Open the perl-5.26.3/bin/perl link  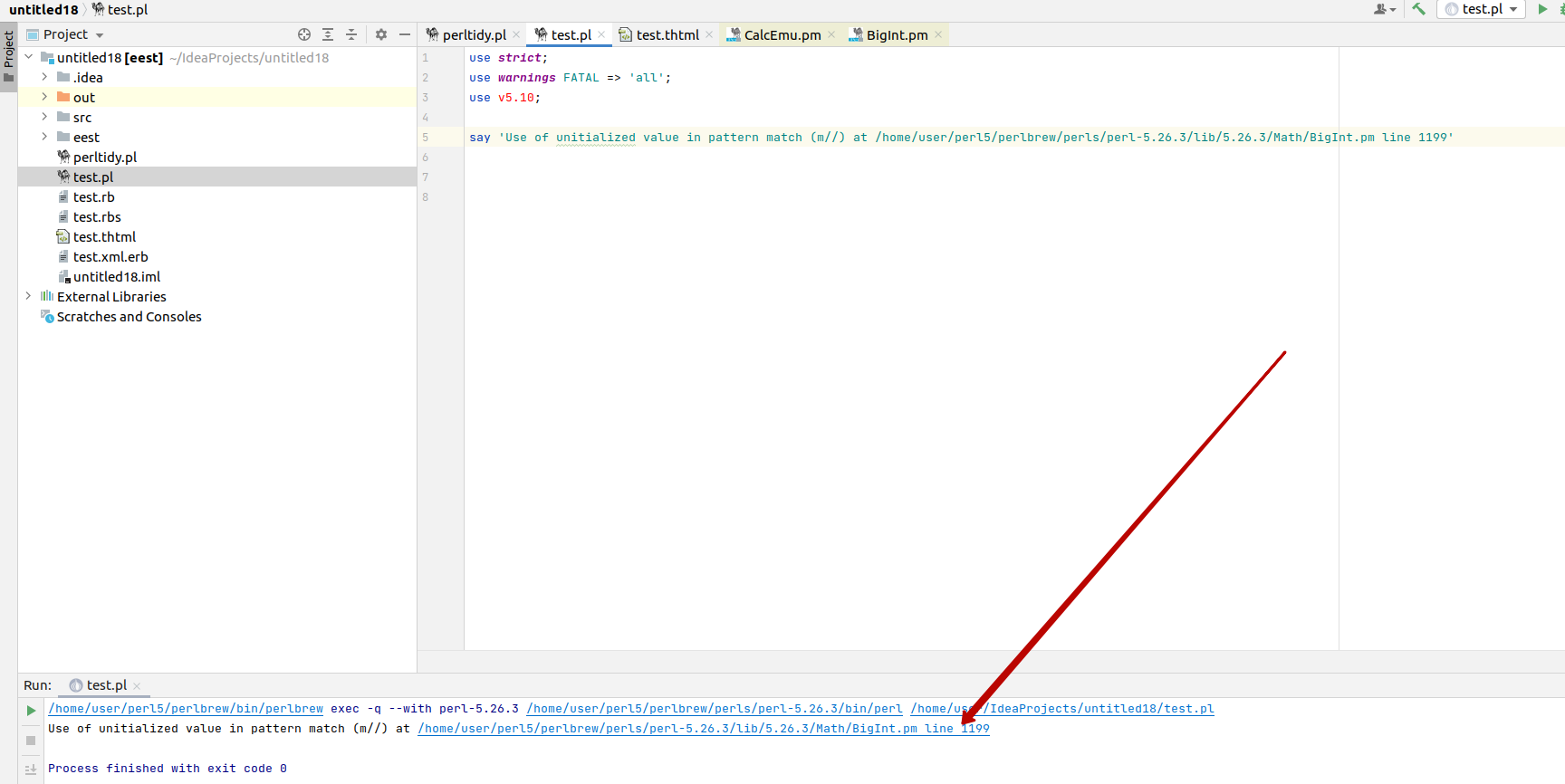click(x=715, y=709)
